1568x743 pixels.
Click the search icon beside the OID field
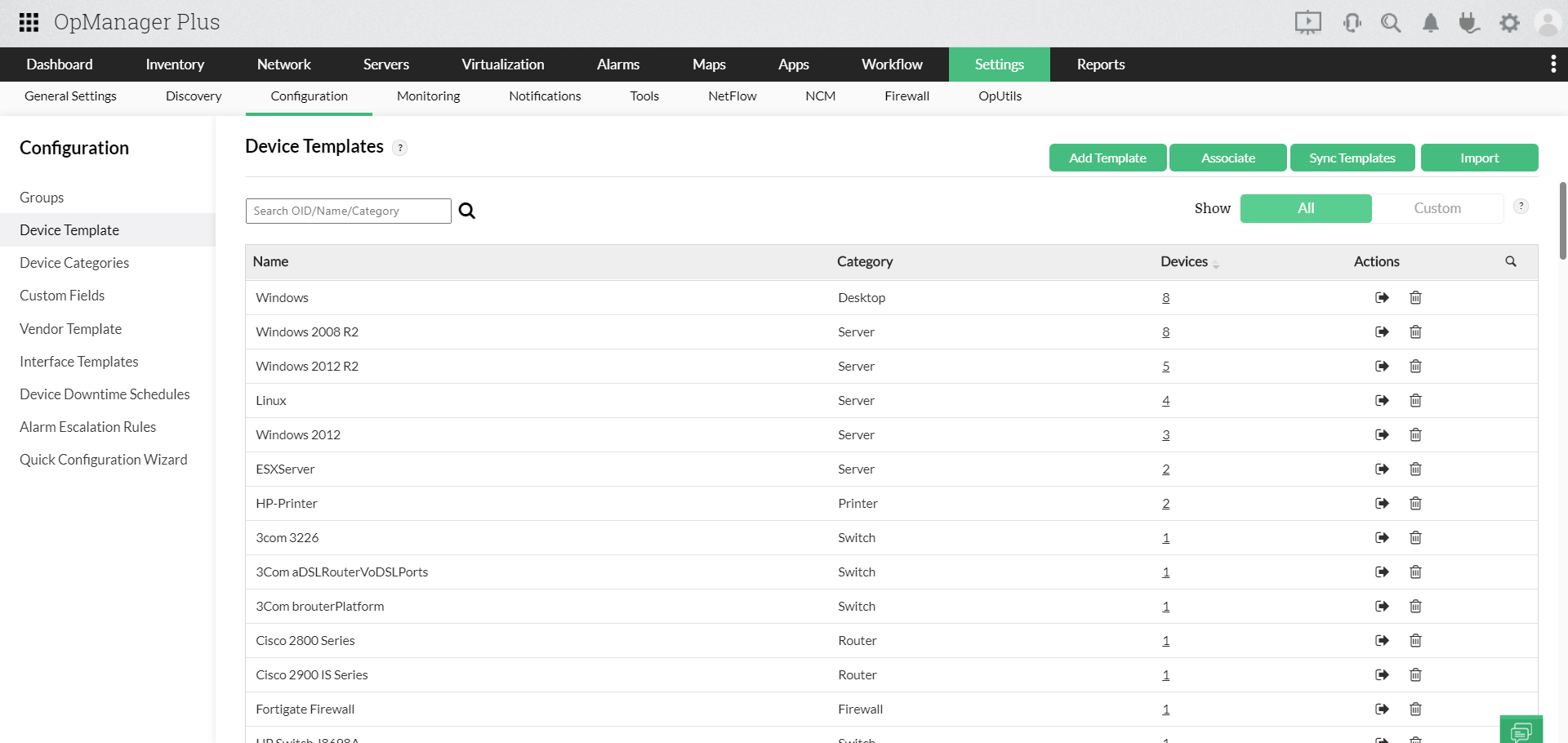point(466,211)
